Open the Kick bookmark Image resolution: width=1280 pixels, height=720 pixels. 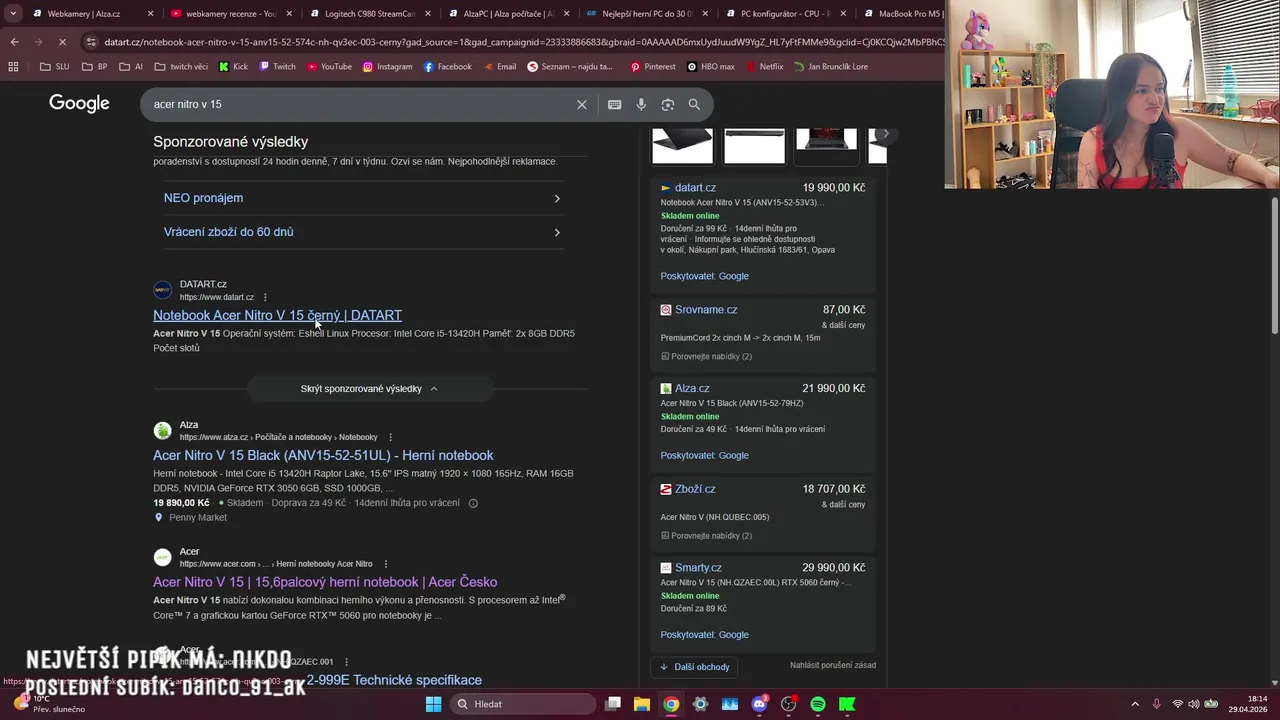(233, 67)
